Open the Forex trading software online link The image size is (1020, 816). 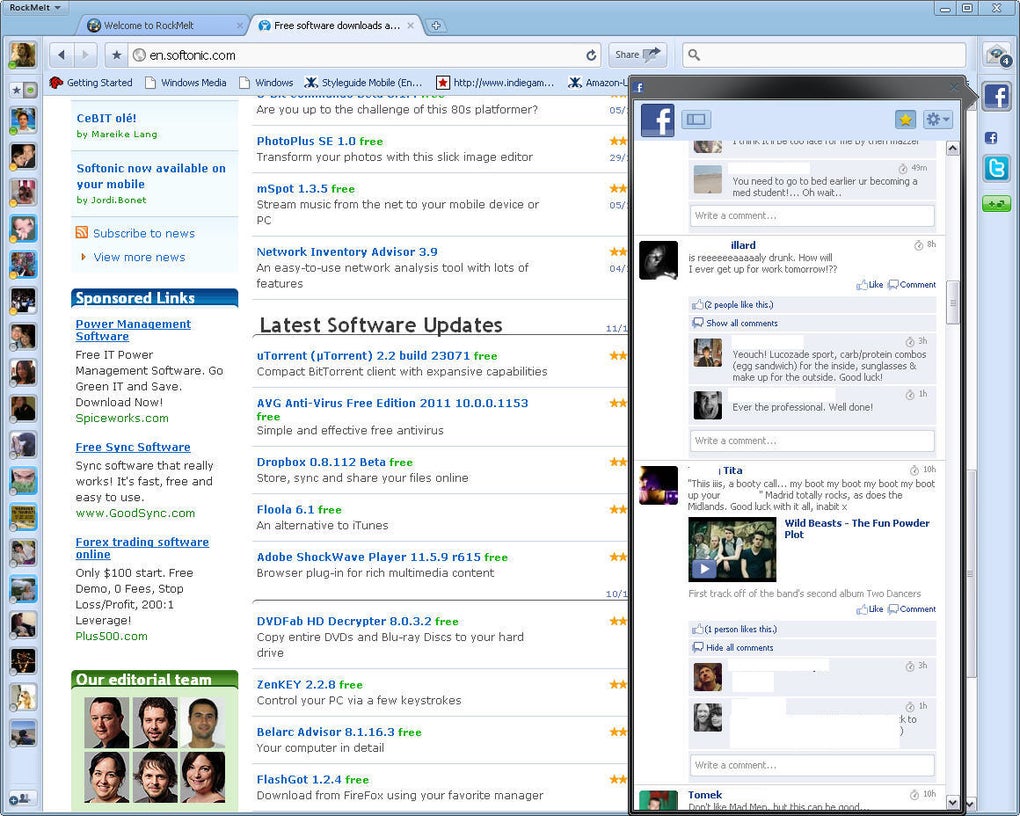(142, 548)
